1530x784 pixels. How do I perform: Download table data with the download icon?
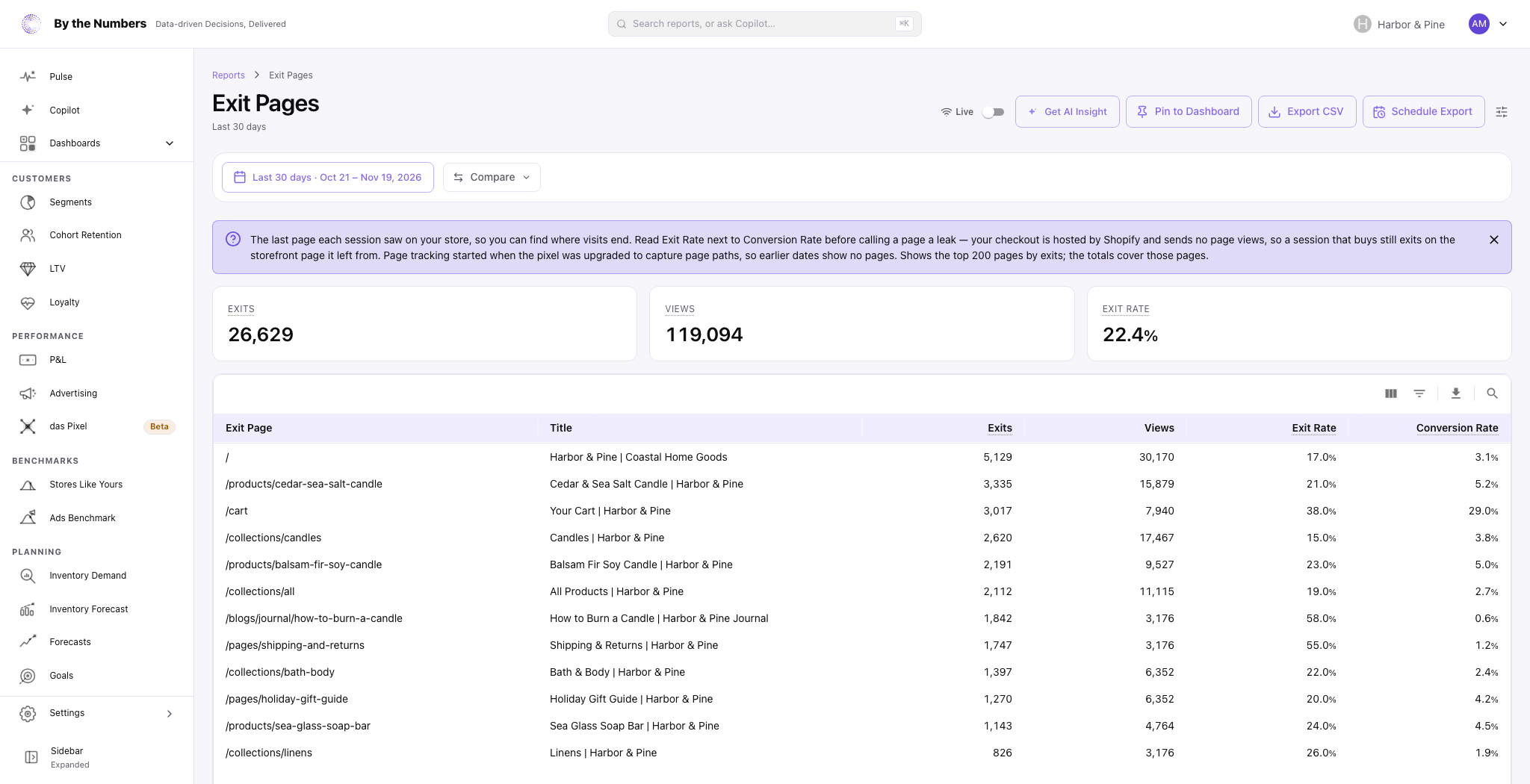pyautogui.click(x=1456, y=393)
